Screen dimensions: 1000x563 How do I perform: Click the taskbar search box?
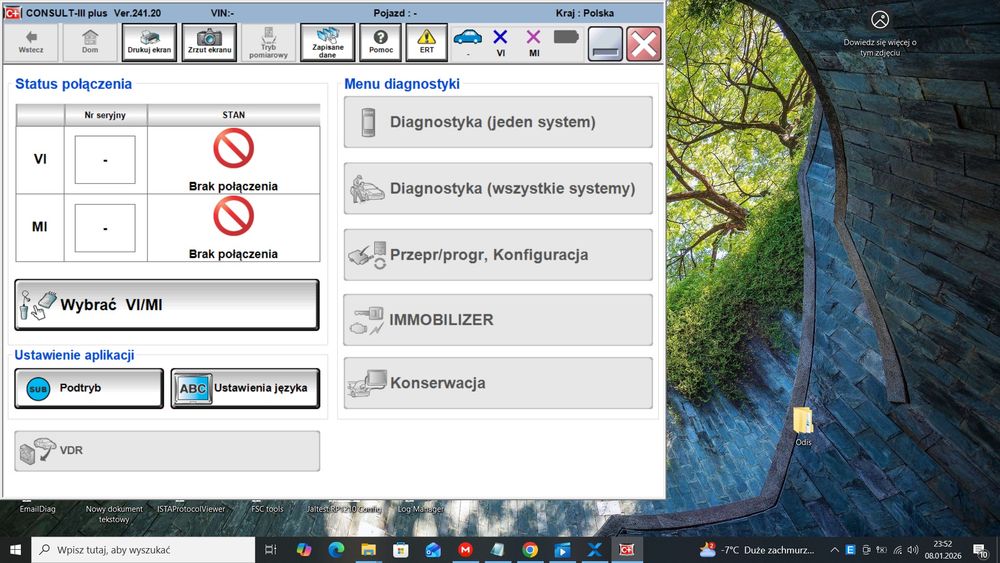pos(143,550)
